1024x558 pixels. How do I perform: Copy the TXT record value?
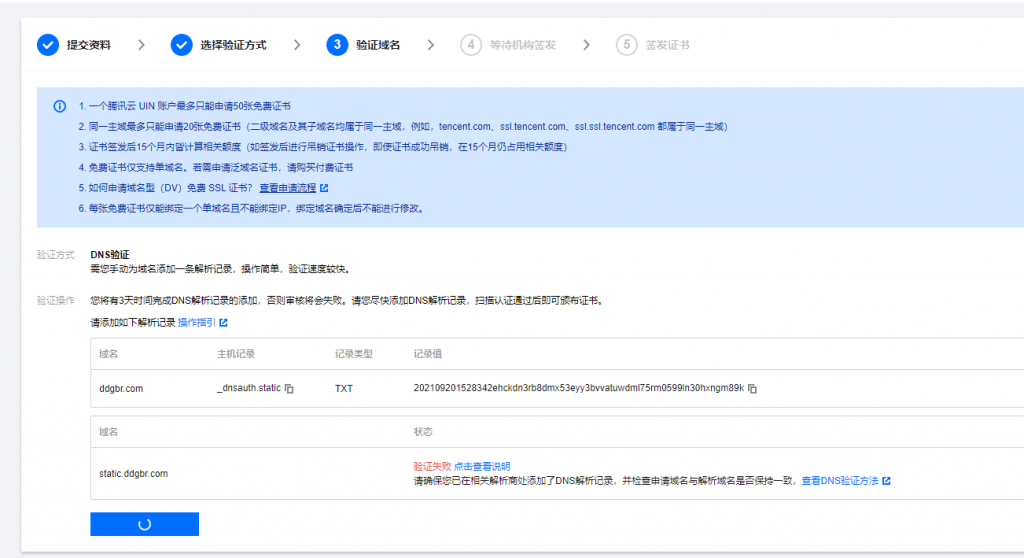752,389
